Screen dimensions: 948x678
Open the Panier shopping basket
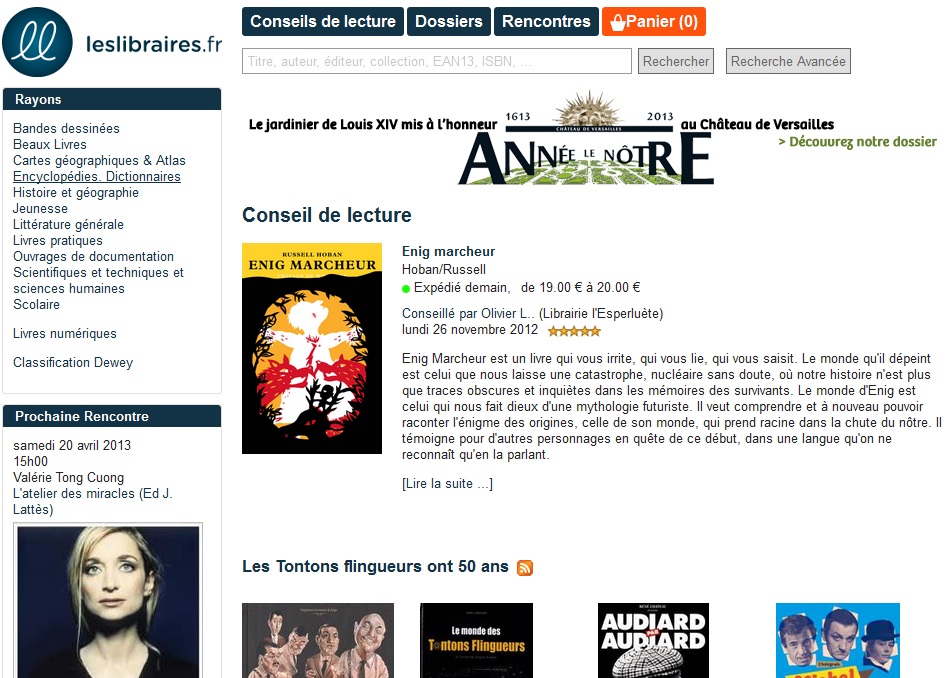pyautogui.click(x=654, y=22)
